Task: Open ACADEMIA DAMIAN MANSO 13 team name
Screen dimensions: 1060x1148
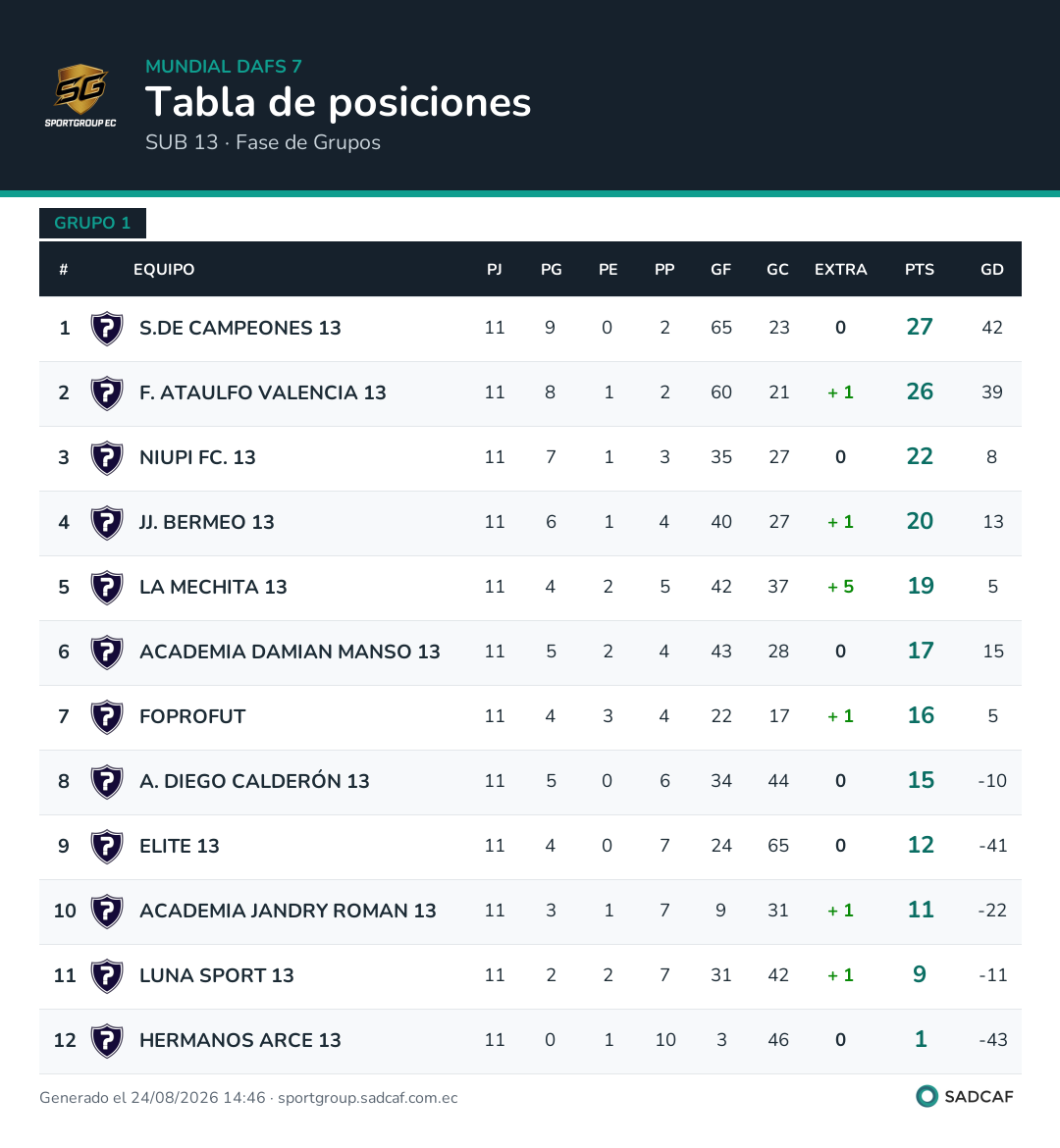Action: pos(290,652)
